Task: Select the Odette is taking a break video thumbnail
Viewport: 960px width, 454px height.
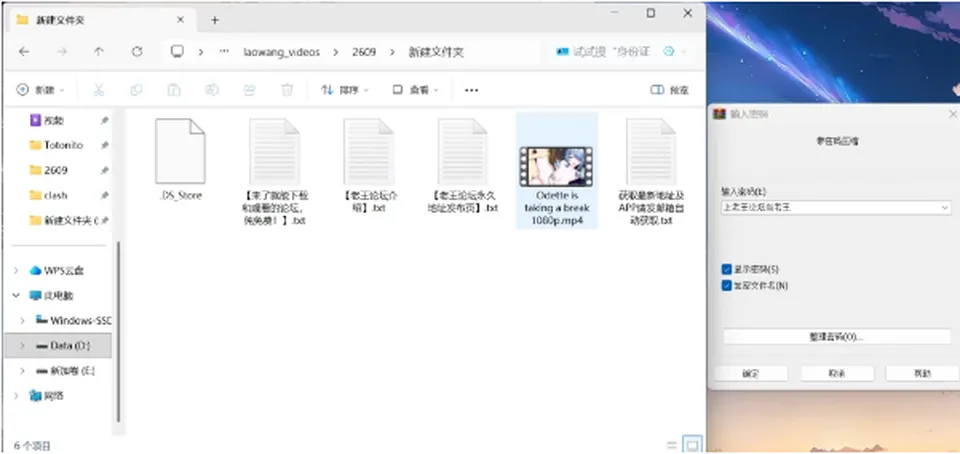Action: click(x=556, y=166)
